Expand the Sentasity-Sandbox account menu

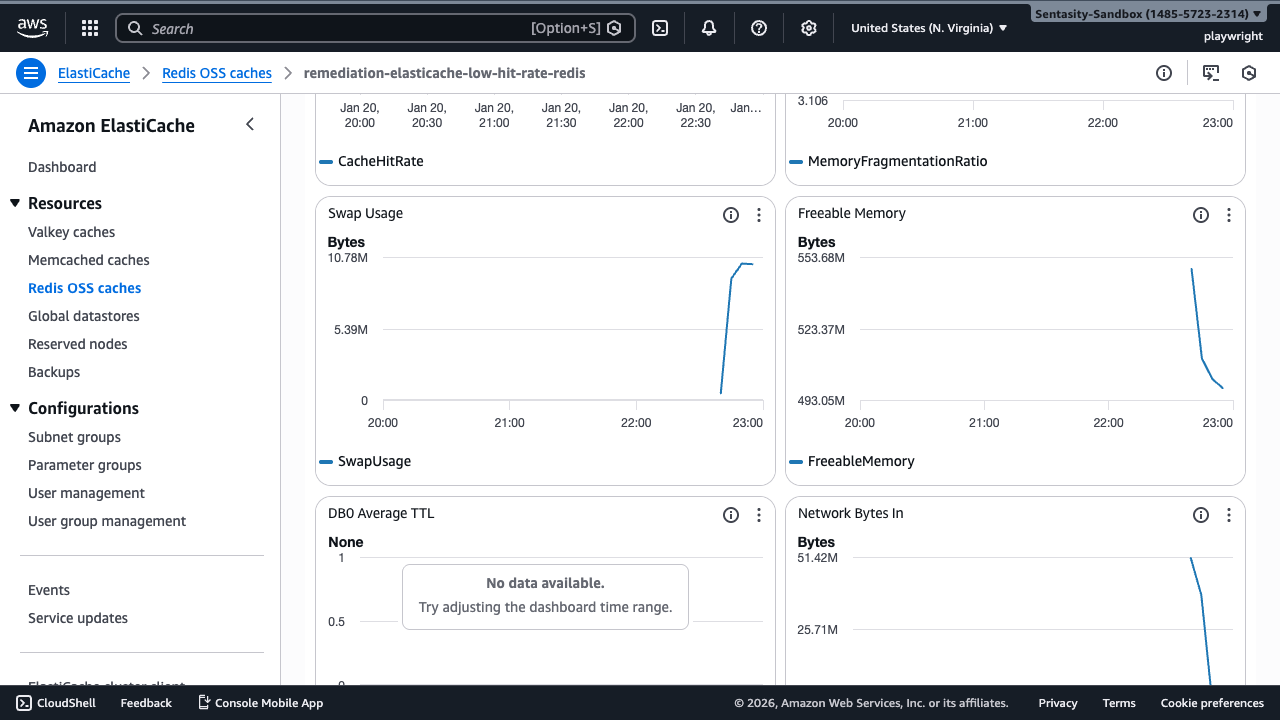click(1146, 13)
